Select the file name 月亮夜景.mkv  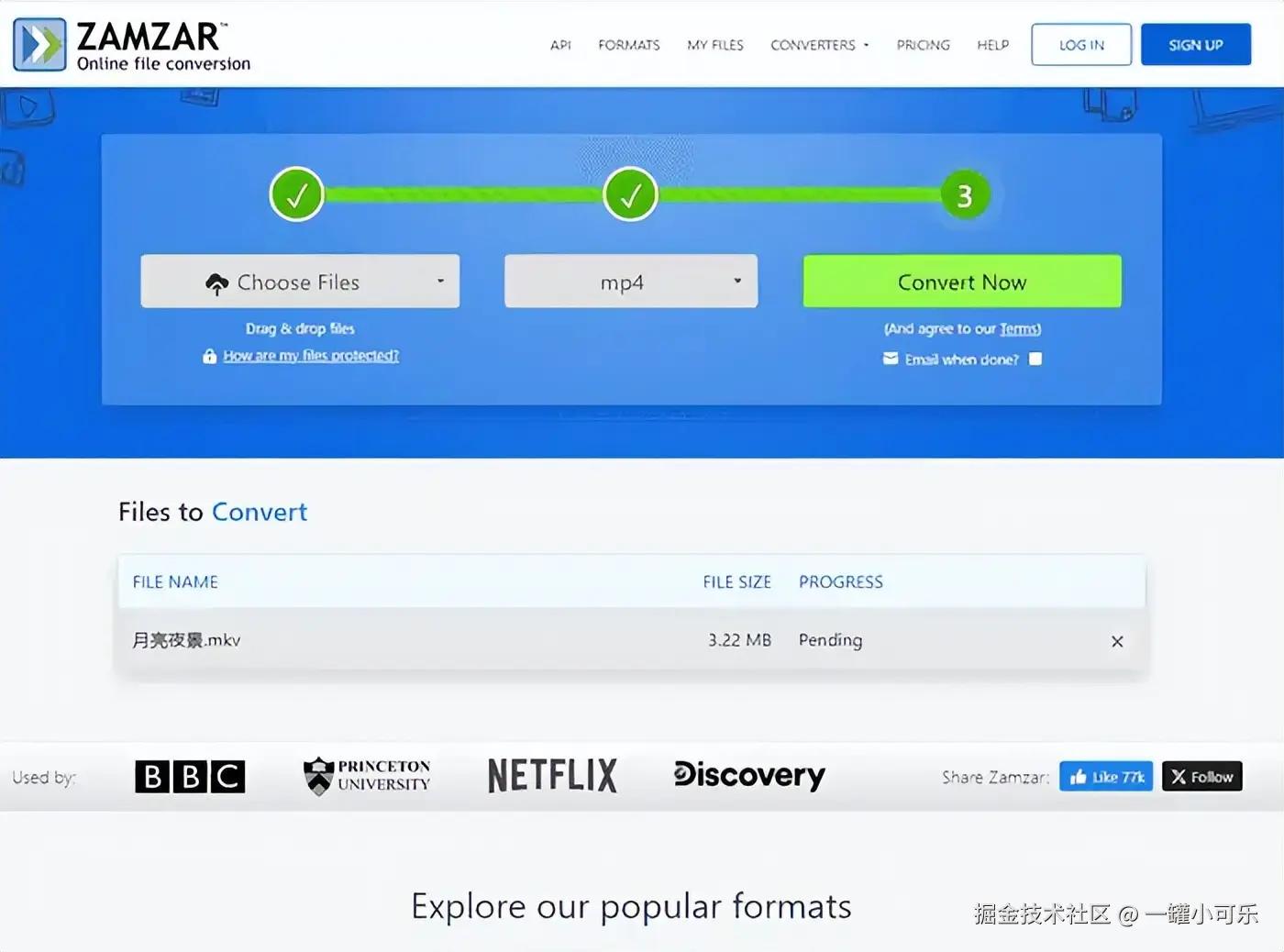point(186,640)
